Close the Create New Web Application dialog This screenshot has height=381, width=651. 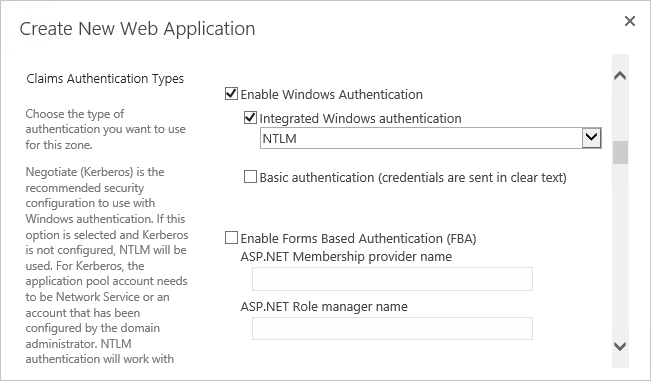tap(629, 21)
